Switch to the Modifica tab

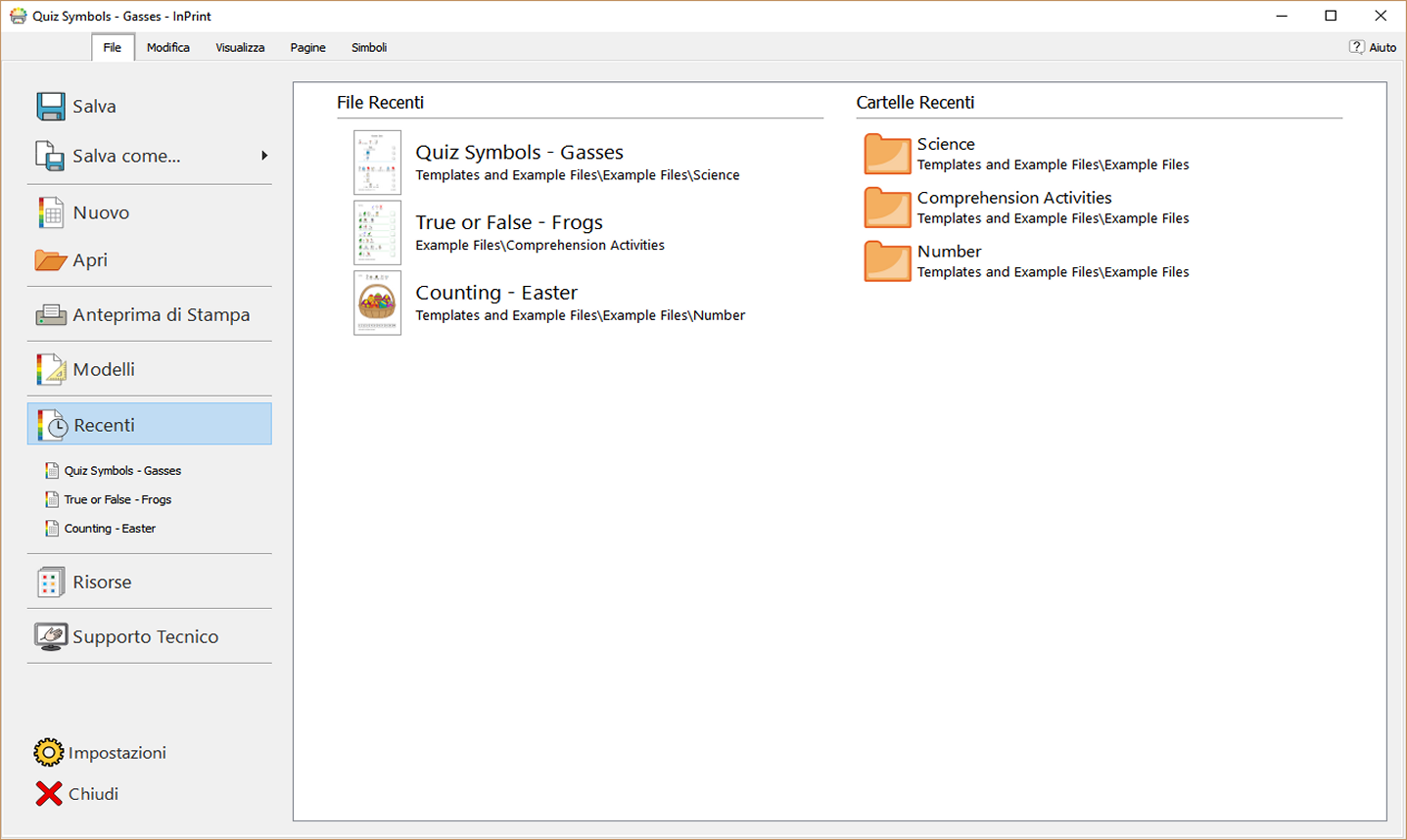click(x=168, y=47)
